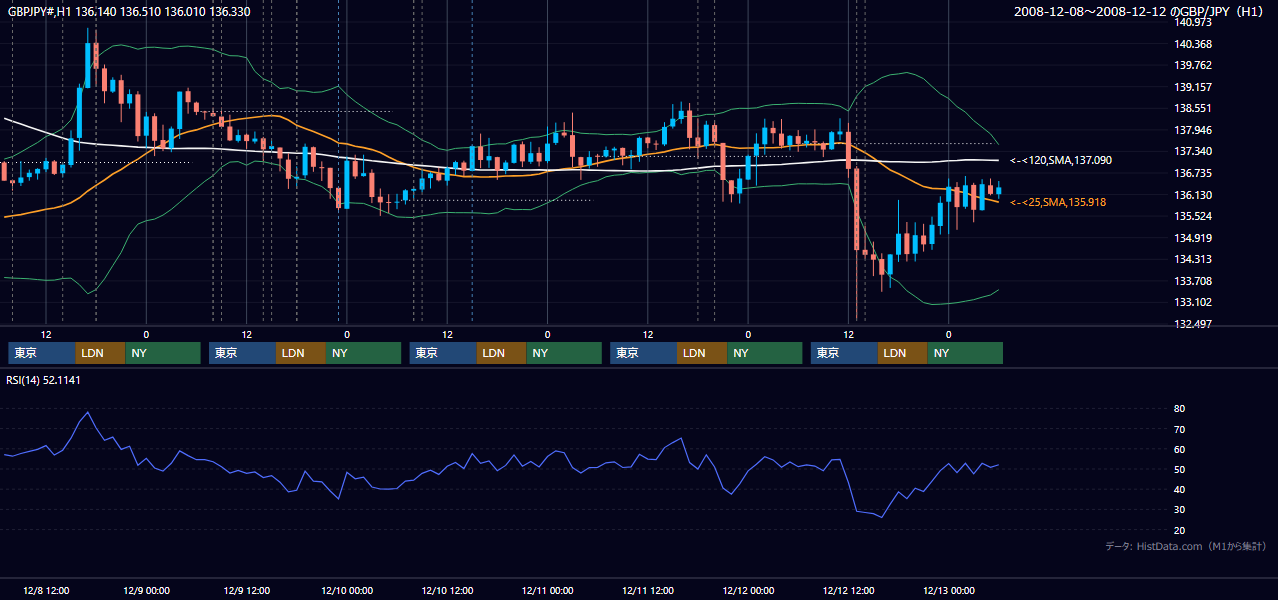Screen dimensions: 1278x600
Task: Click the 12/9 12:00 date label
Action: [x=246, y=591]
